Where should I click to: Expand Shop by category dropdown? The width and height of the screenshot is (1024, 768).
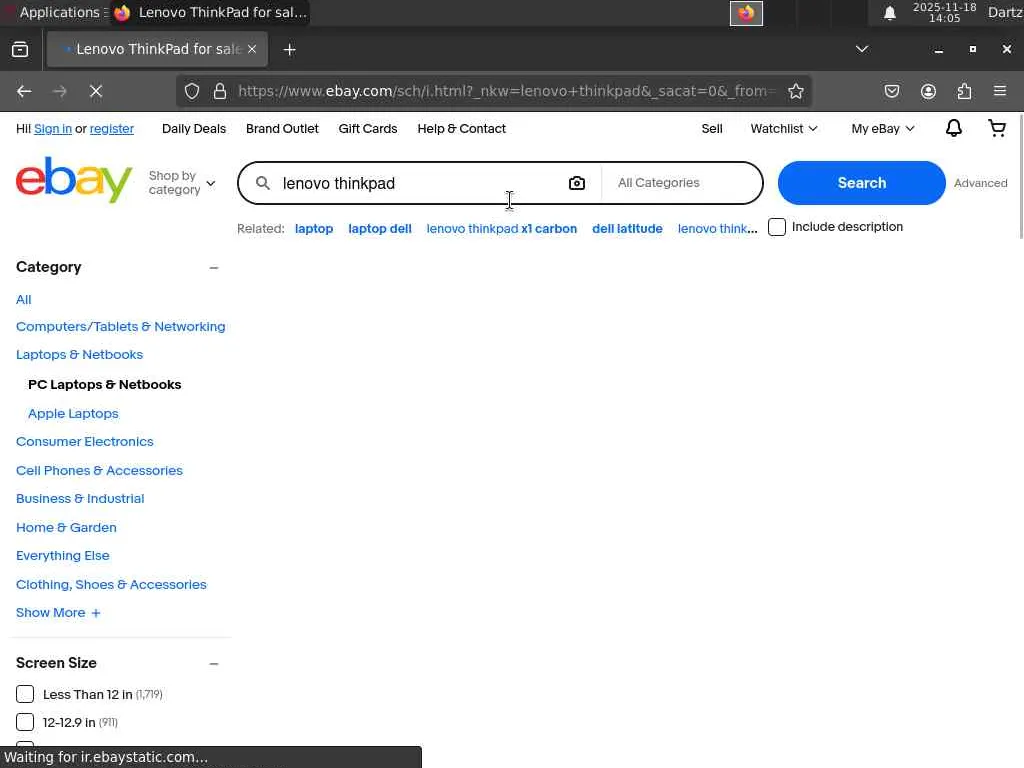pos(182,183)
